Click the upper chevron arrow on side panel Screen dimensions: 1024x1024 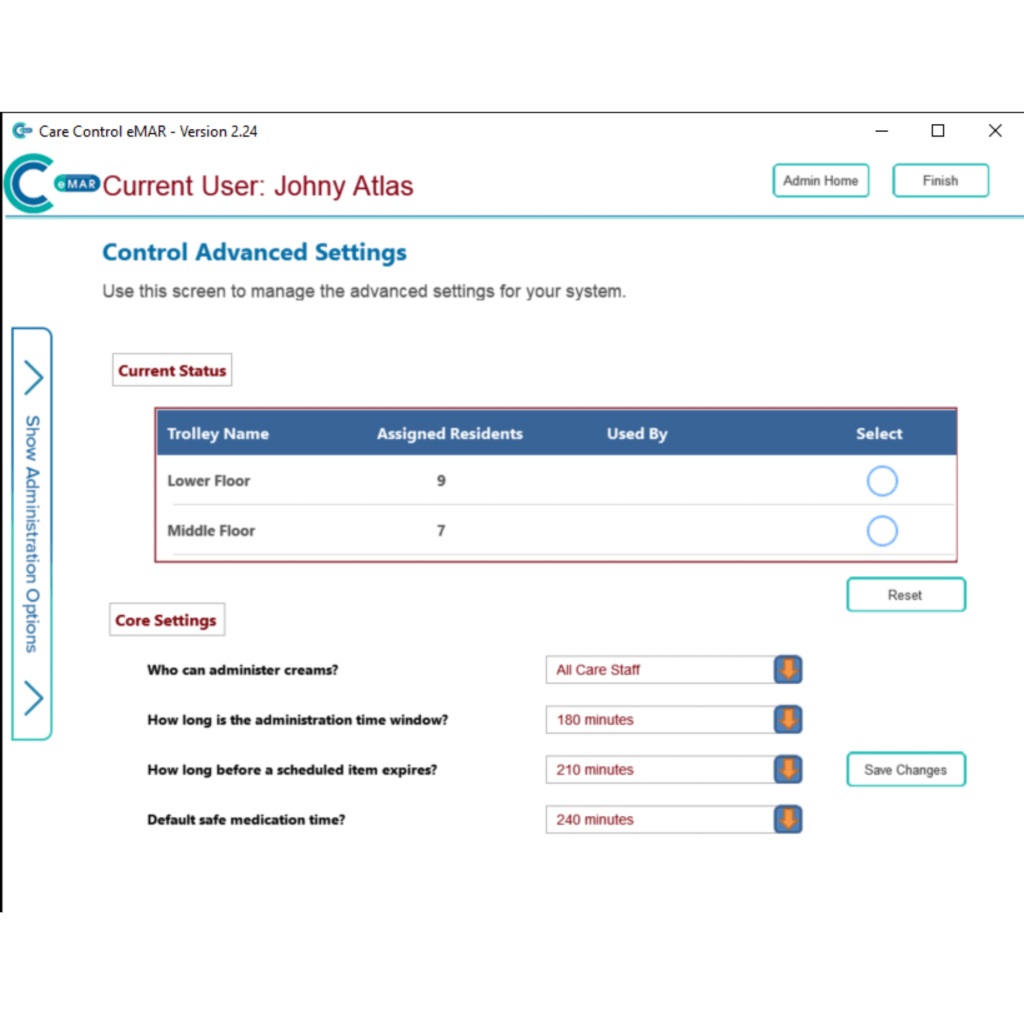pos(33,377)
